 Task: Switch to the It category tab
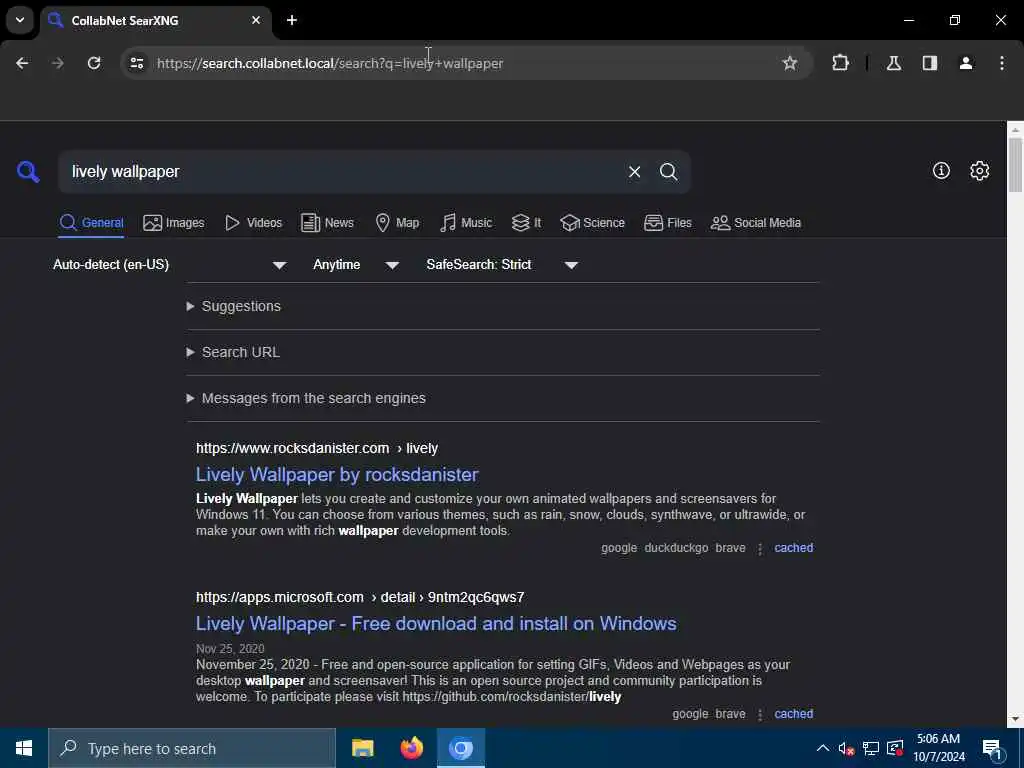[x=526, y=223]
